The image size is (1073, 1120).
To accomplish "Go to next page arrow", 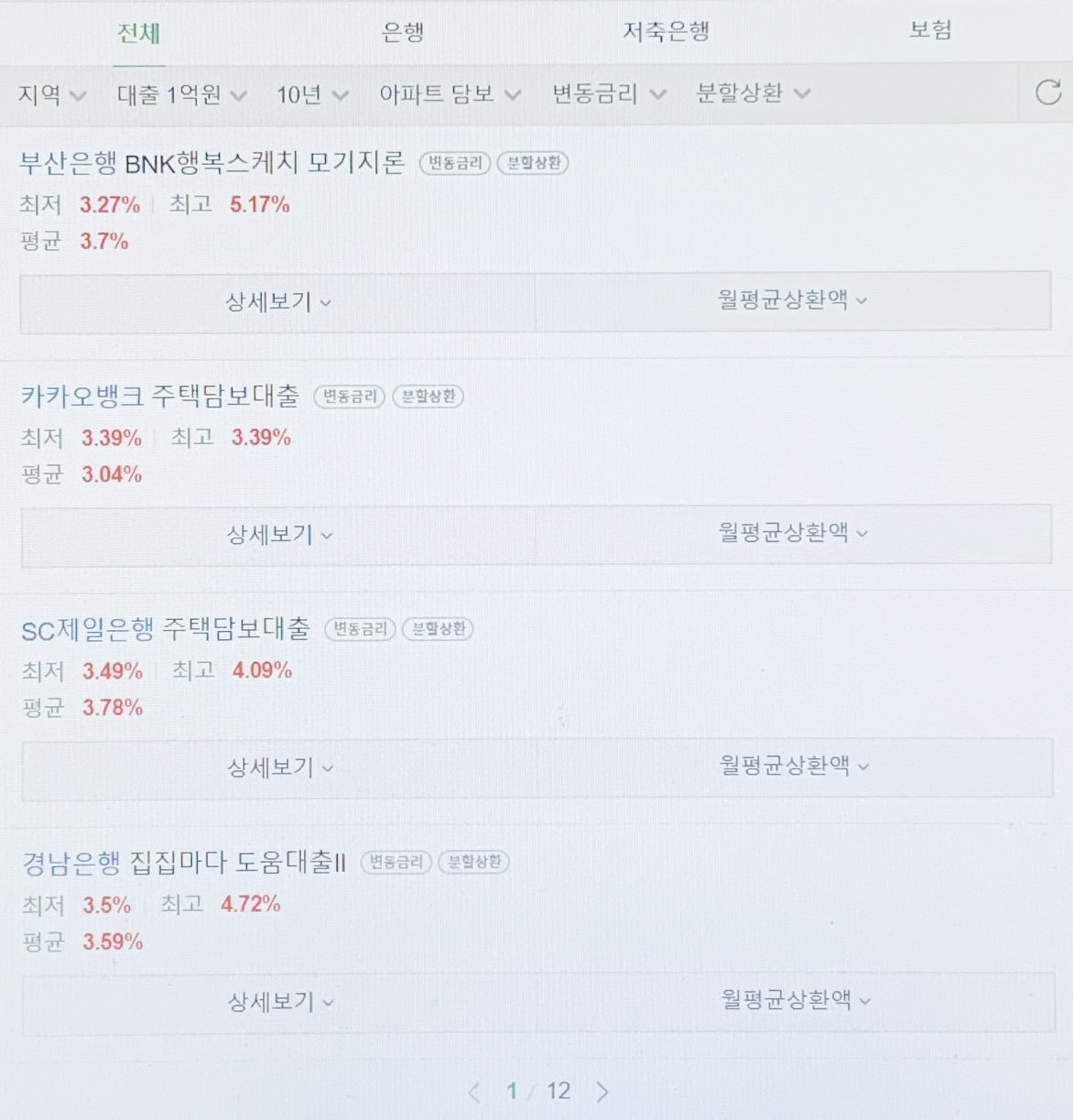I will (602, 1092).
